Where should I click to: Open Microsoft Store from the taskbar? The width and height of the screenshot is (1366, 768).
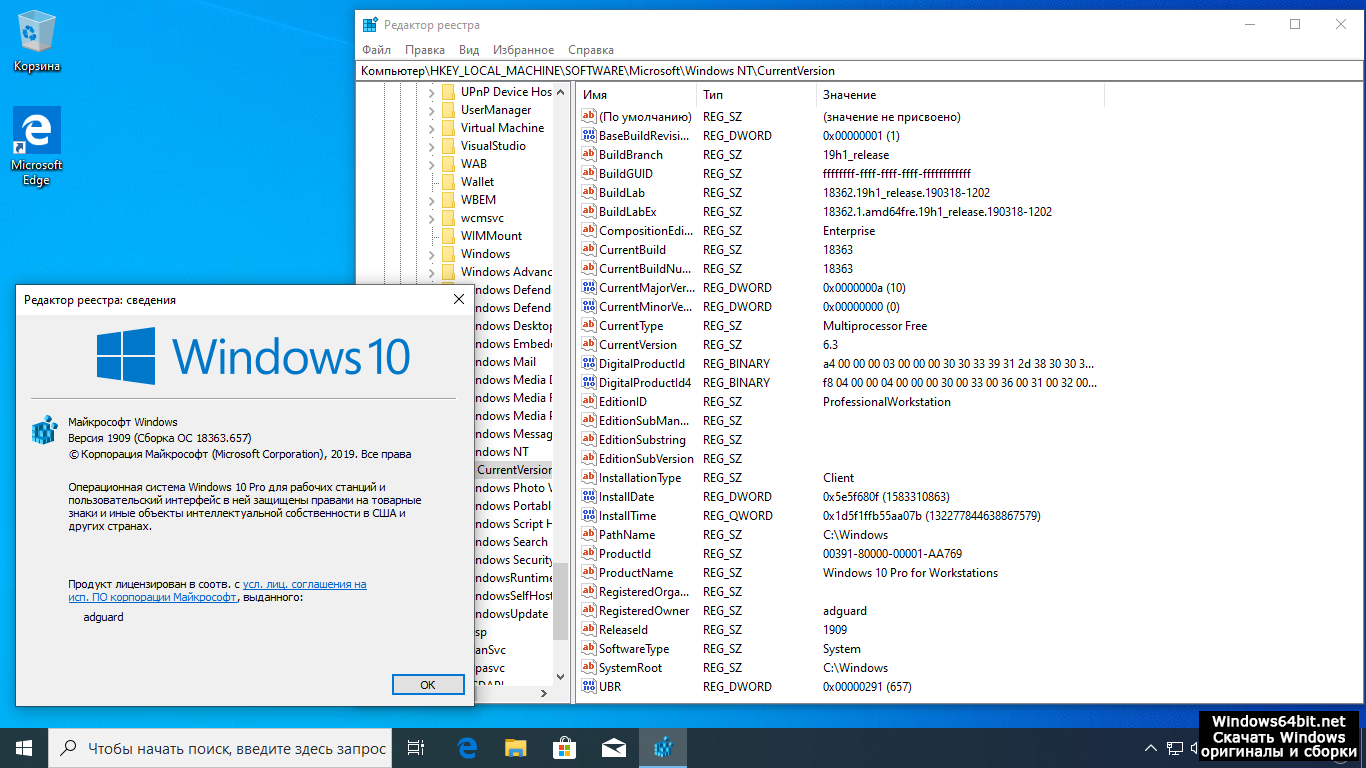pyautogui.click(x=564, y=748)
